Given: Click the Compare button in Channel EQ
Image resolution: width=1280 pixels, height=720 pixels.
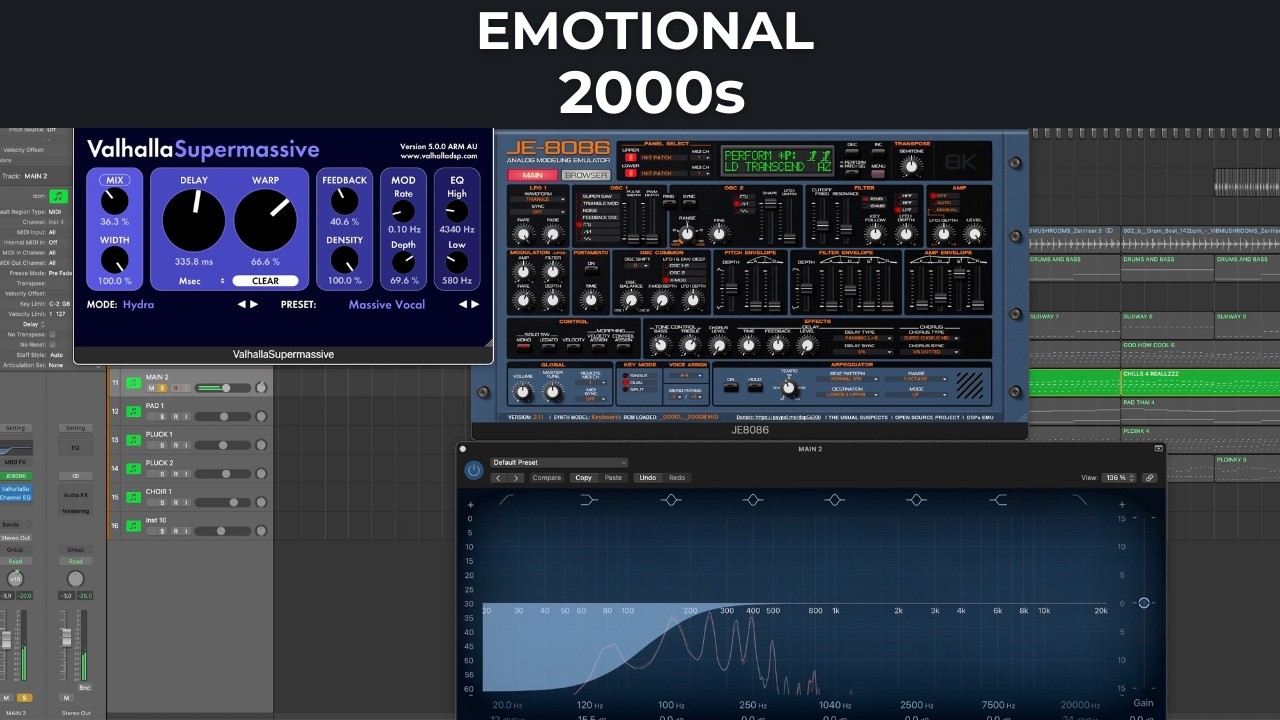Looking at the screenshot, I should pyautogui.click(x=547, y=478).
